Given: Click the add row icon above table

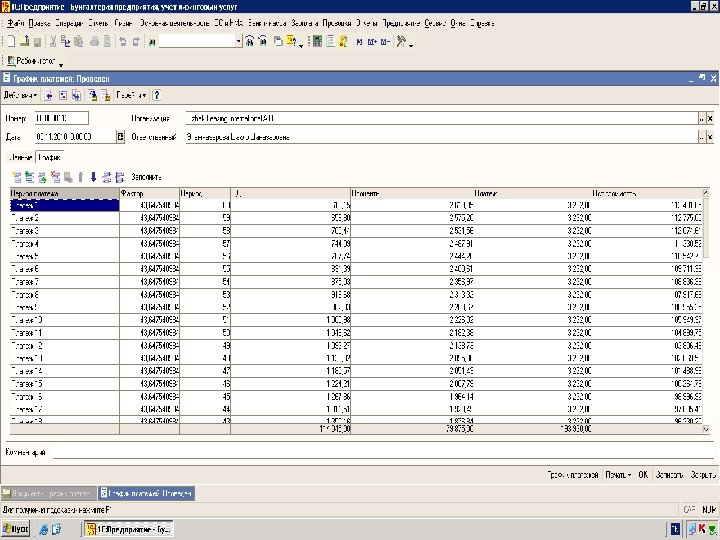Looking at the screenshot, I should point(16,176).
